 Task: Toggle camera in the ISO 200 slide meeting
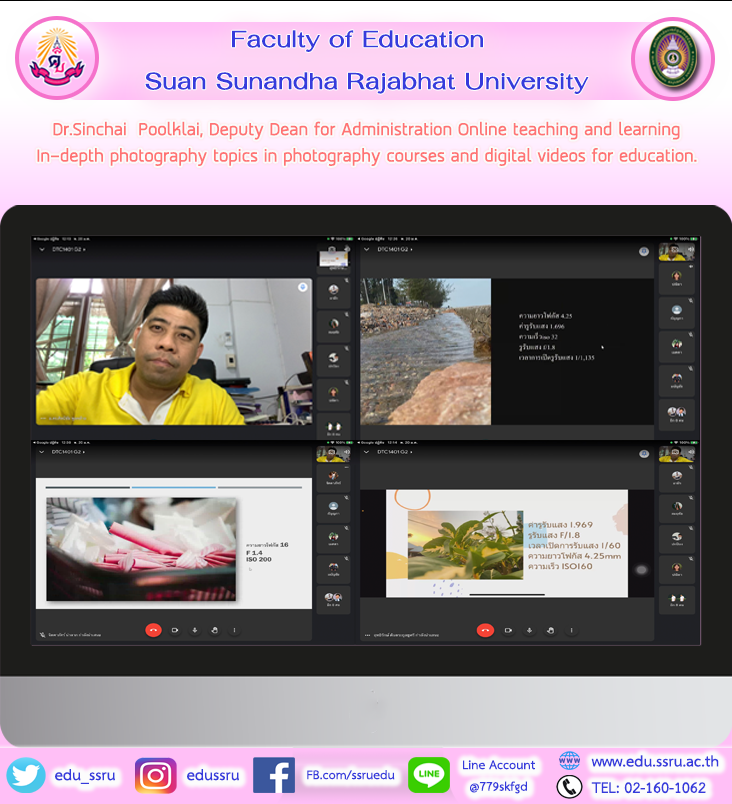coord(174,630)
